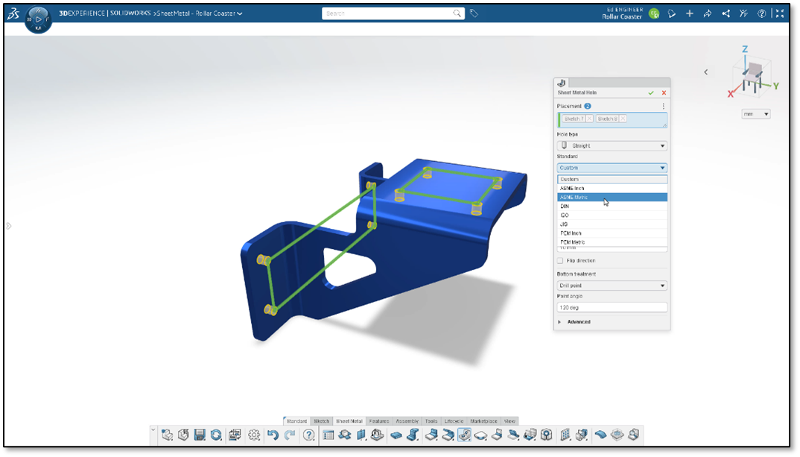Cancel the Sheet Metal Hole dialog

pyautogui.click(x=663, y=92)
